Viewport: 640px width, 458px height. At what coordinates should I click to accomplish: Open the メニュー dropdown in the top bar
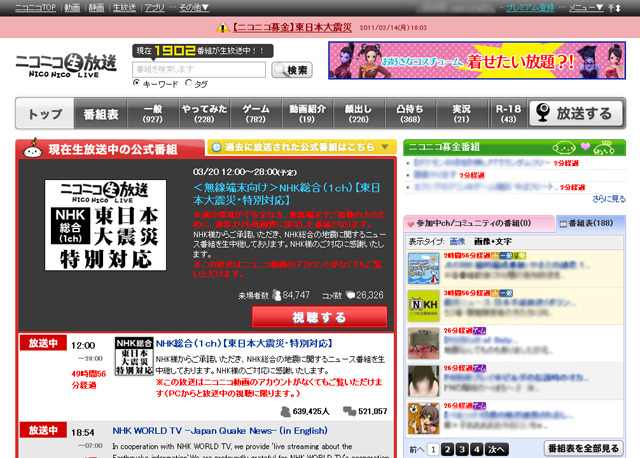tap(586, 7)
